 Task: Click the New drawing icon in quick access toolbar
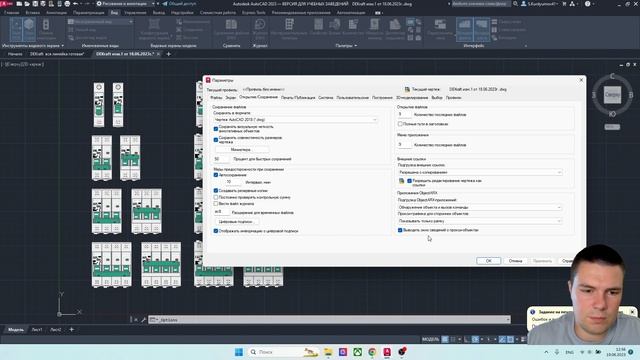(19, 4)
